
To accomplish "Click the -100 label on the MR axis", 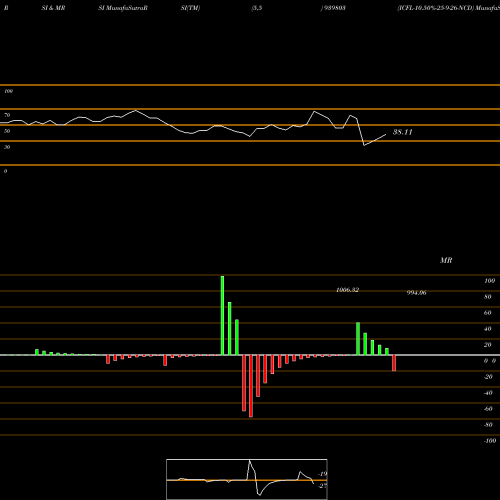I will [x=490, y=441].
